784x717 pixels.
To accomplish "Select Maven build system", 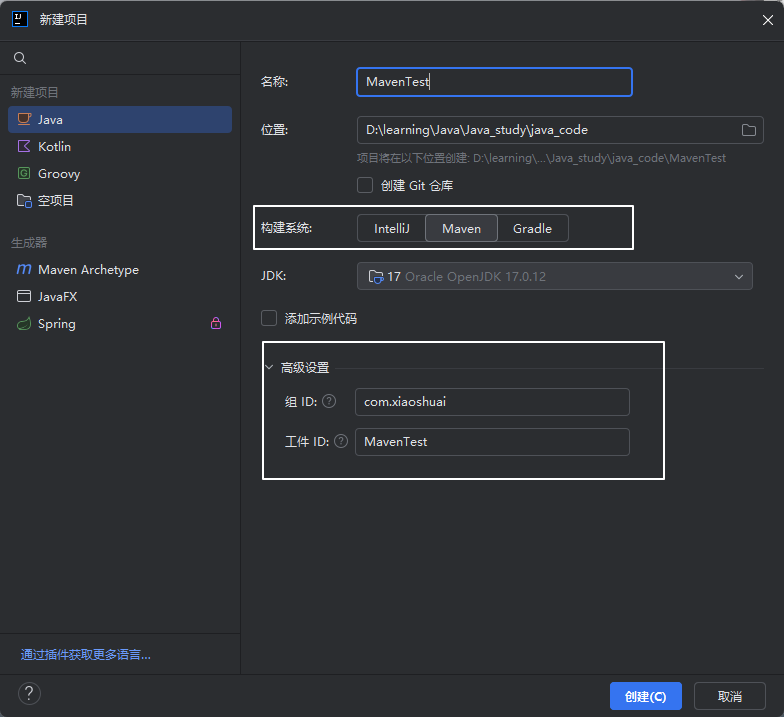I will pos(461,228).
